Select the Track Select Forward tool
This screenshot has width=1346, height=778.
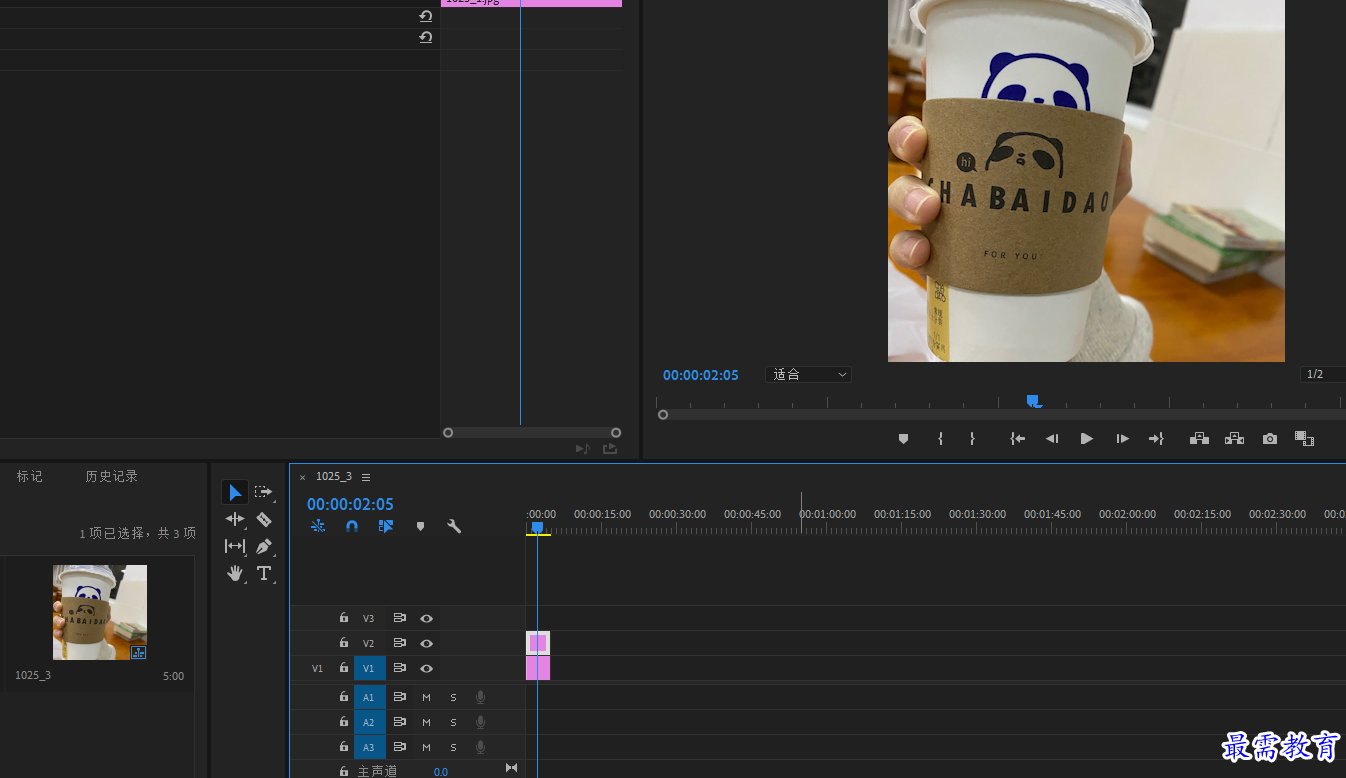click(263, 492)
